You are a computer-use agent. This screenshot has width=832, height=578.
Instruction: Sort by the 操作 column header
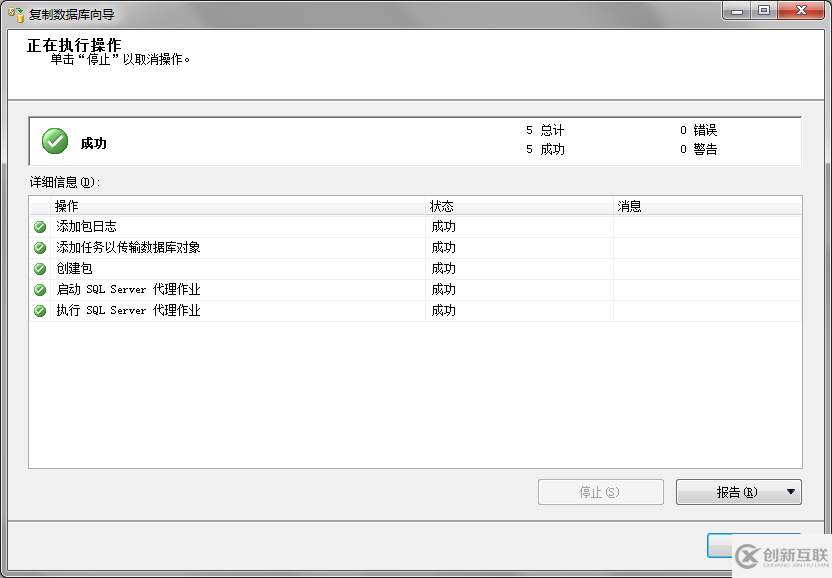[x=238, y=206]
